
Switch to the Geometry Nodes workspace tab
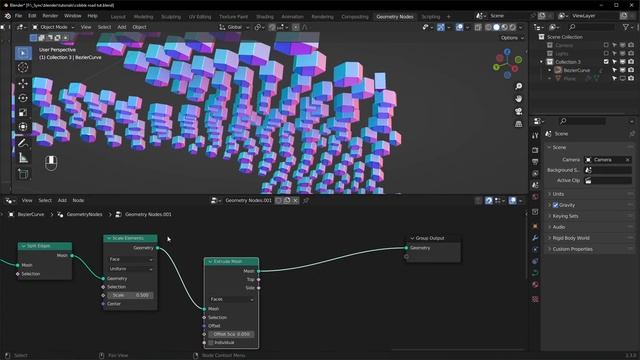pos(395,17)
